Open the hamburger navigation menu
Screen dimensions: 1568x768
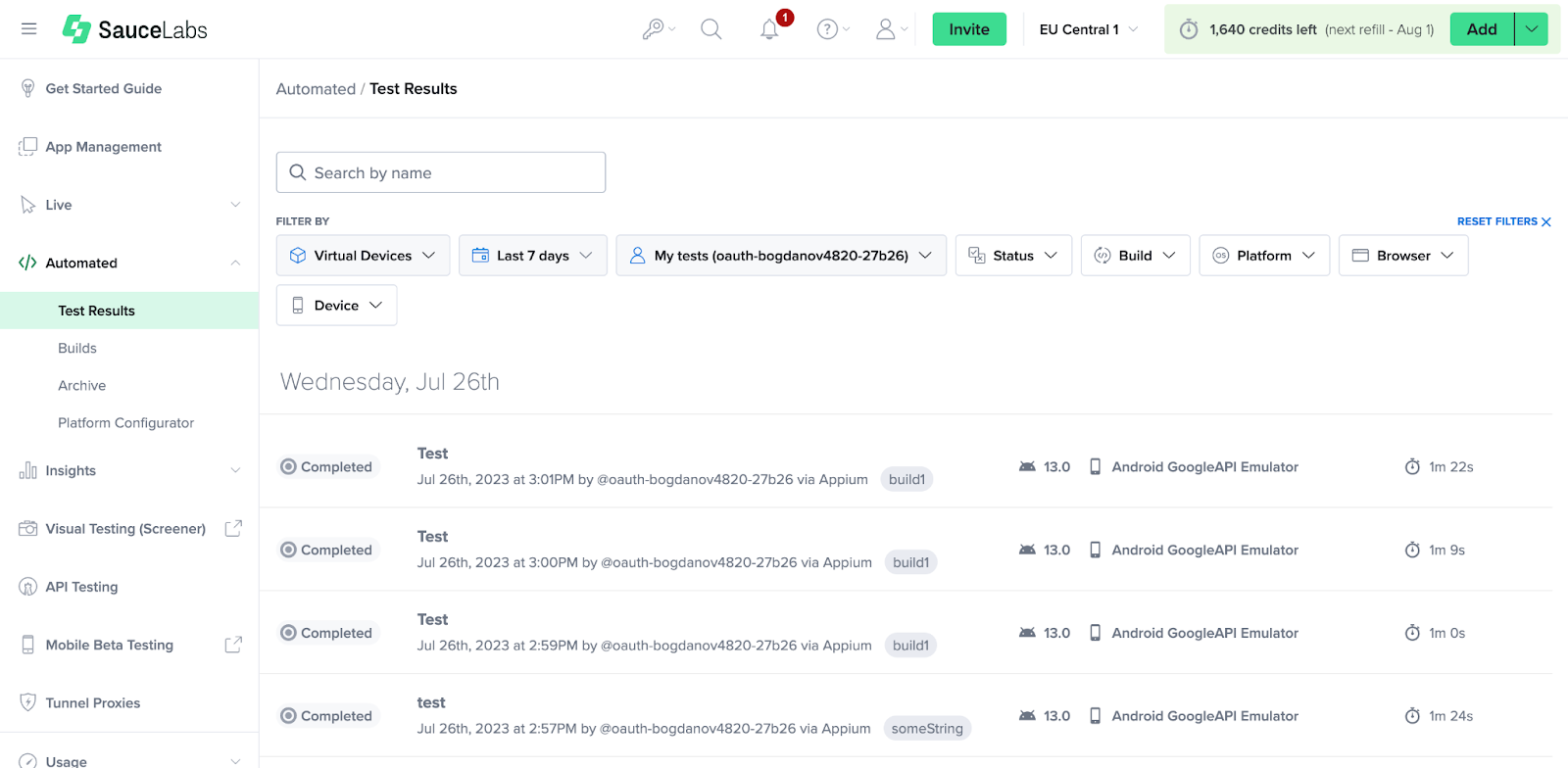click(x=29, y=29)
